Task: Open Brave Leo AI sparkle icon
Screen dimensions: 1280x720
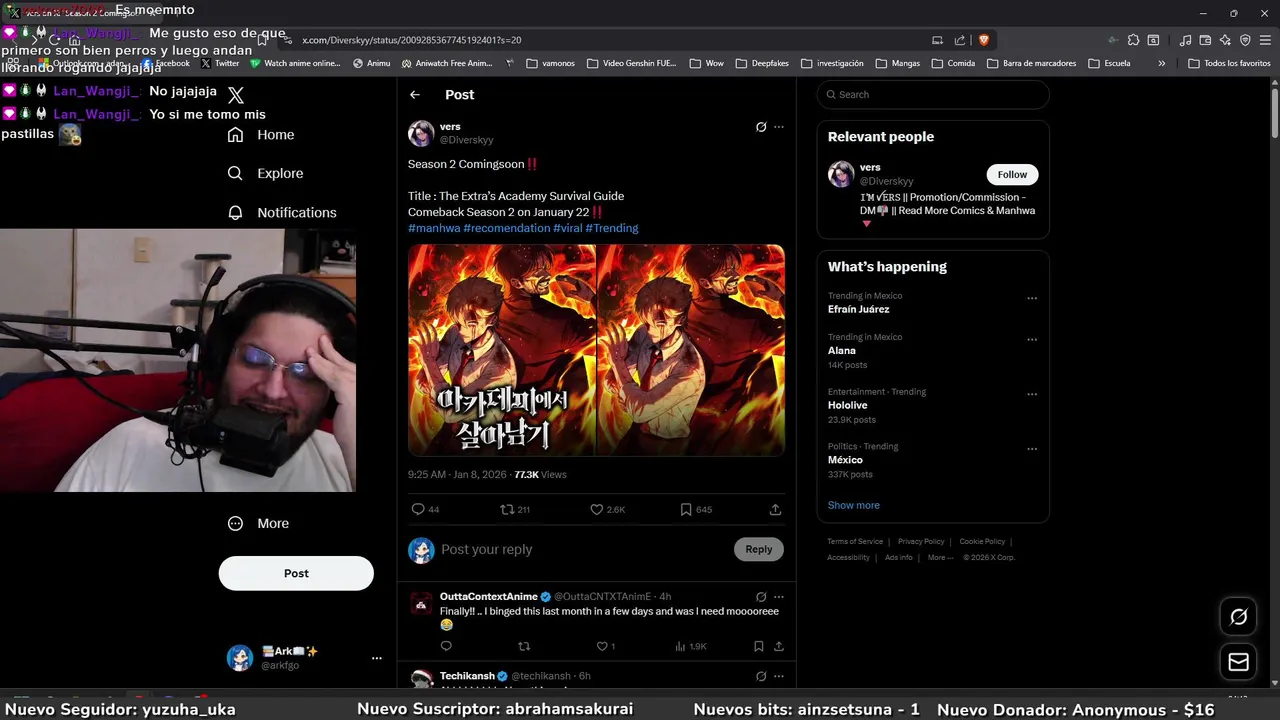Action: coord(1225,40)
